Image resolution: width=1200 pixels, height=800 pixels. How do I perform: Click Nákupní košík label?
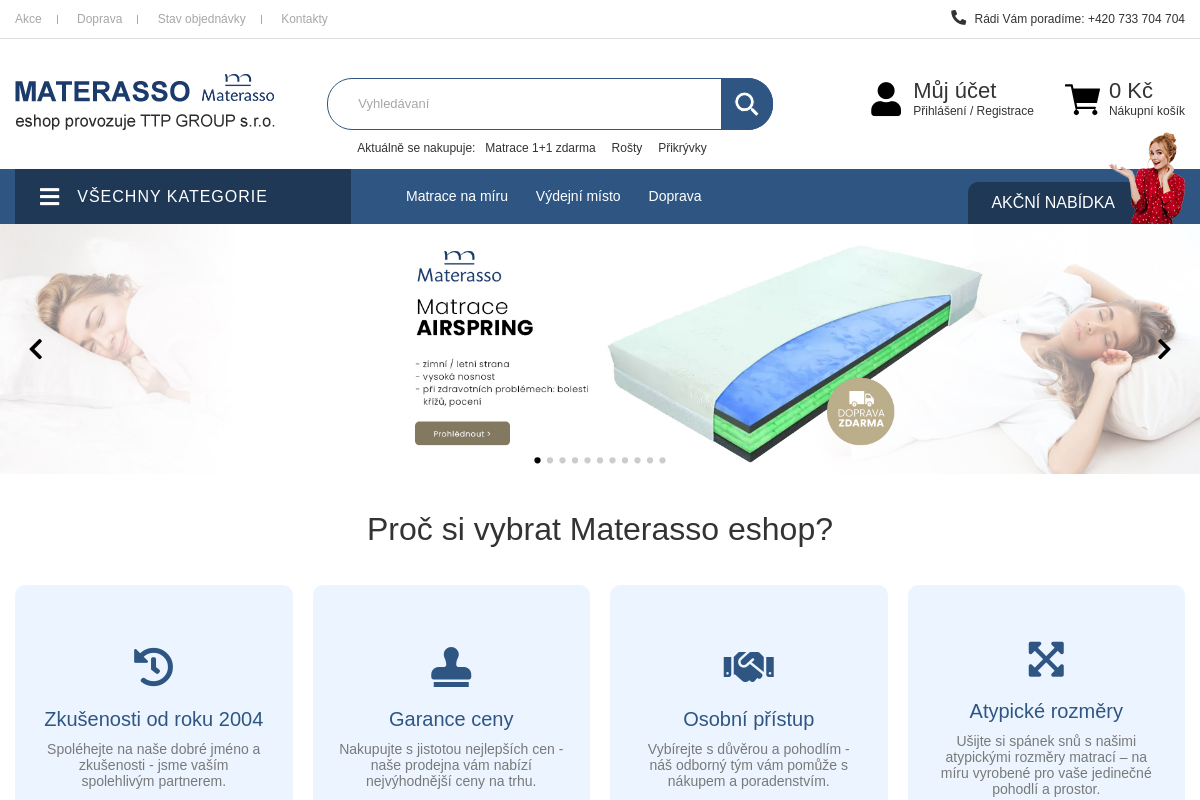click(1147, 111)
